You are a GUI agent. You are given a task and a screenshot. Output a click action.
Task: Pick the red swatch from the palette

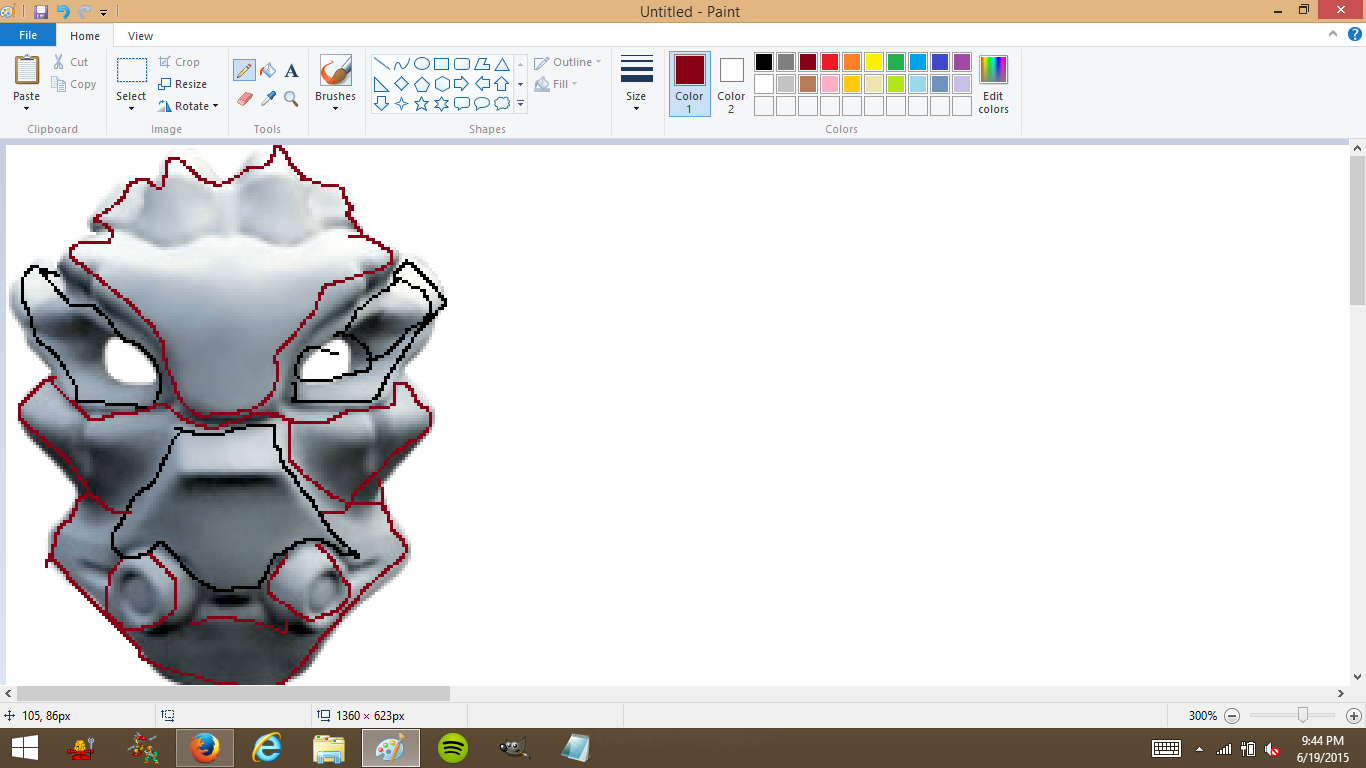tap(828, 61)
